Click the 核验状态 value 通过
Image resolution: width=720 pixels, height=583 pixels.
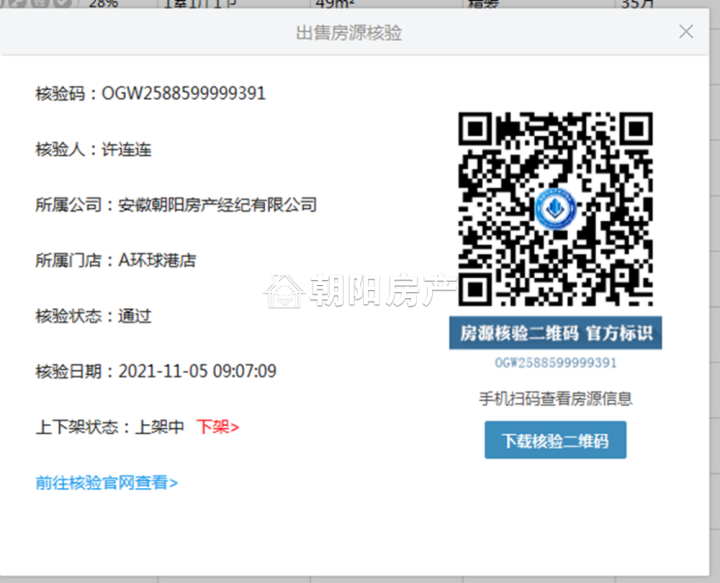[135, 316]
